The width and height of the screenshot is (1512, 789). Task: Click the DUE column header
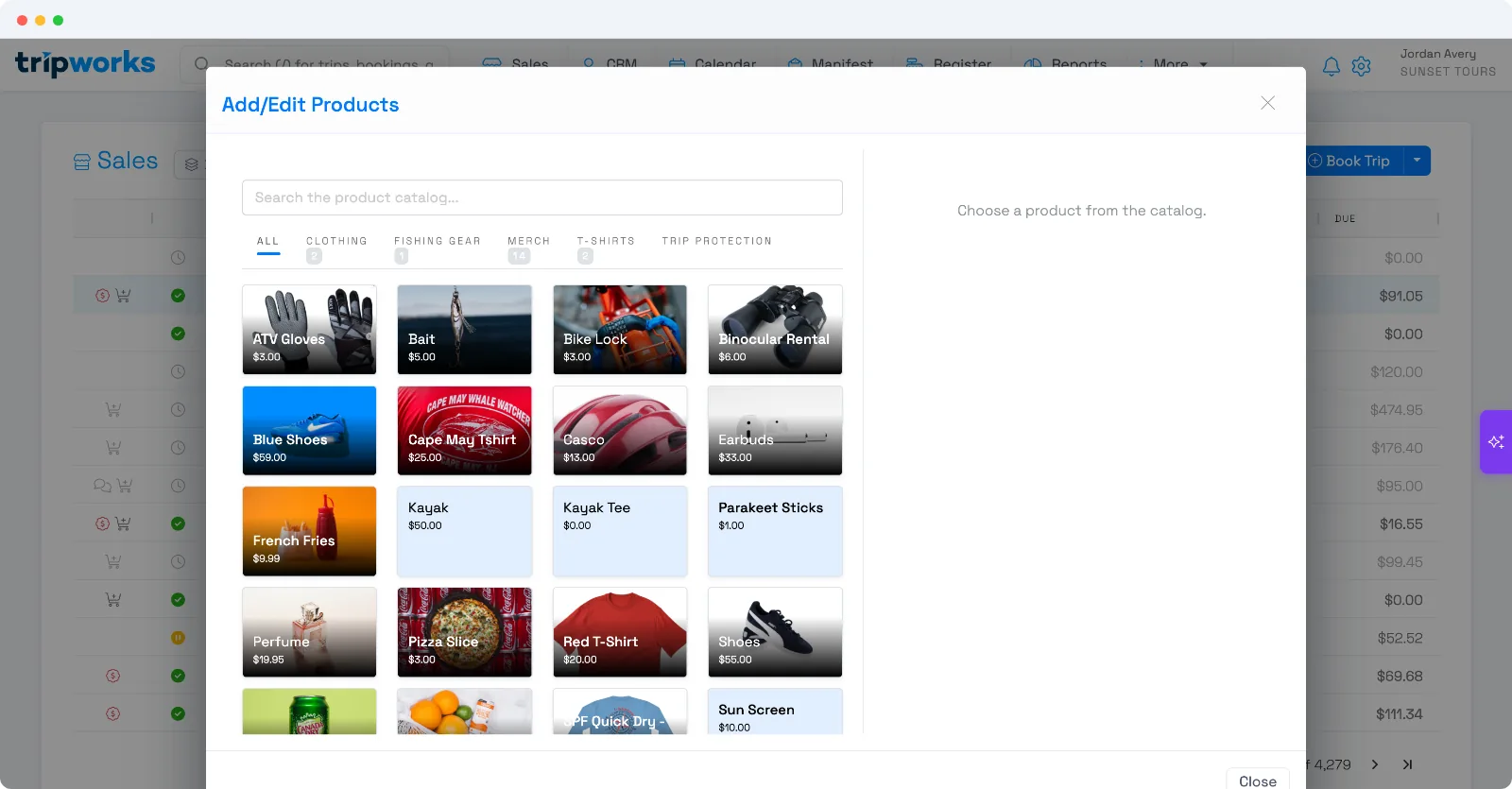coord(1345,219)
